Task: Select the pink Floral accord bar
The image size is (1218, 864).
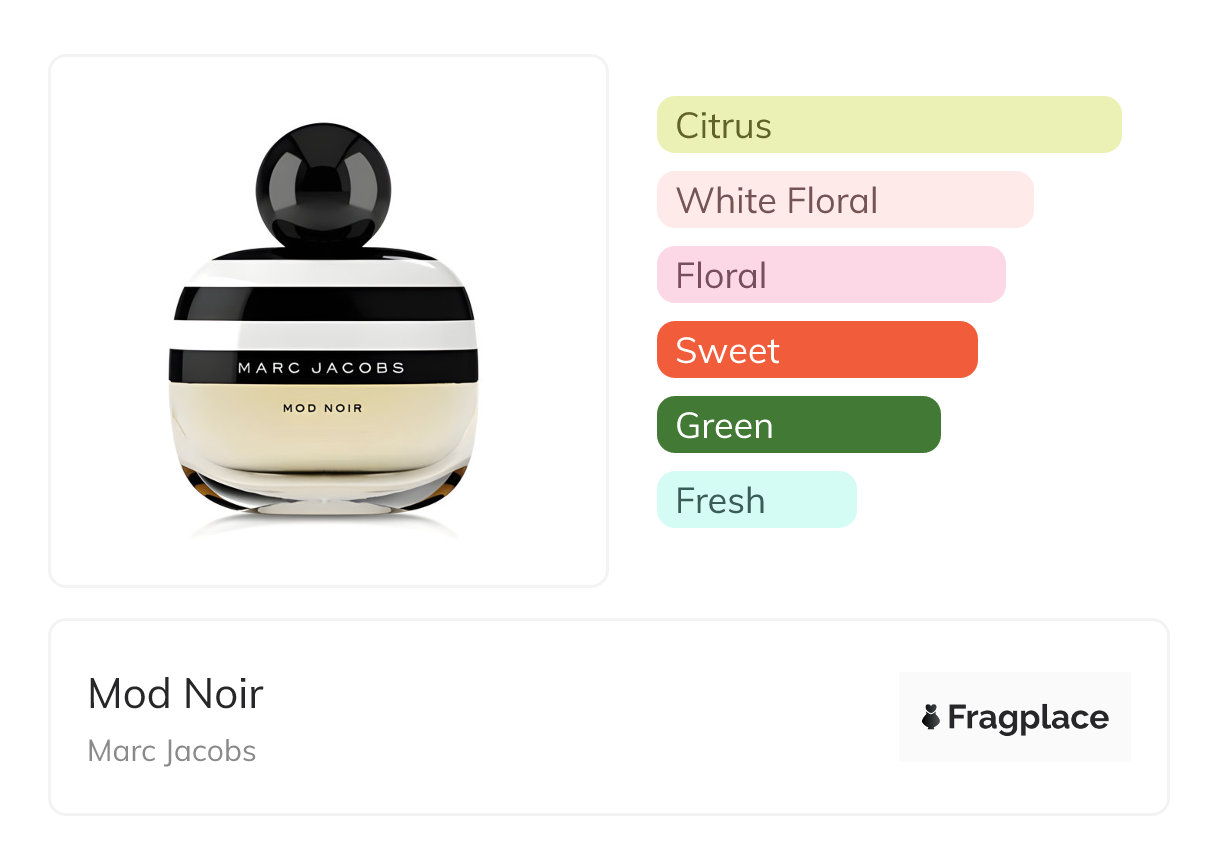Action: [x=831, y=275]
